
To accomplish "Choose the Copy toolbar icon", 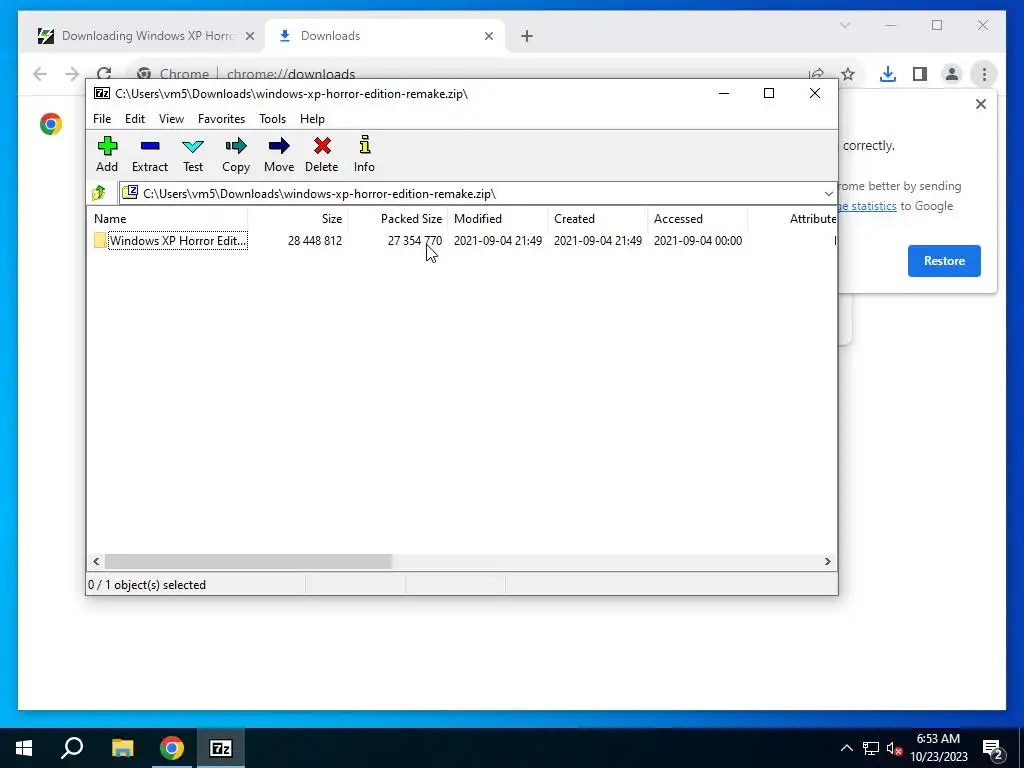I will [236, 154].
